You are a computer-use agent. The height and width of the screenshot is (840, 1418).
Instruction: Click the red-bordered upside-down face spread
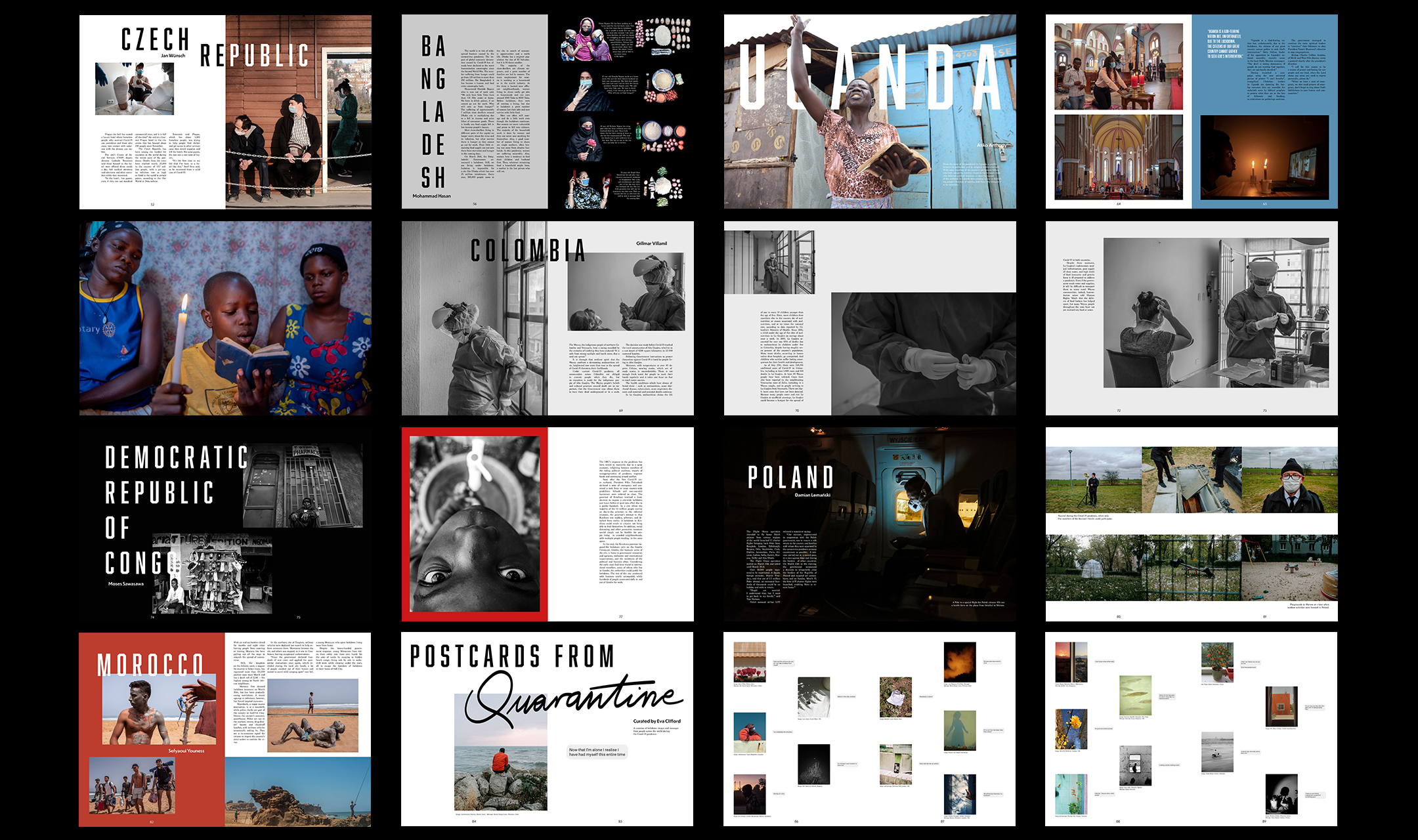[x=548, y=525]
